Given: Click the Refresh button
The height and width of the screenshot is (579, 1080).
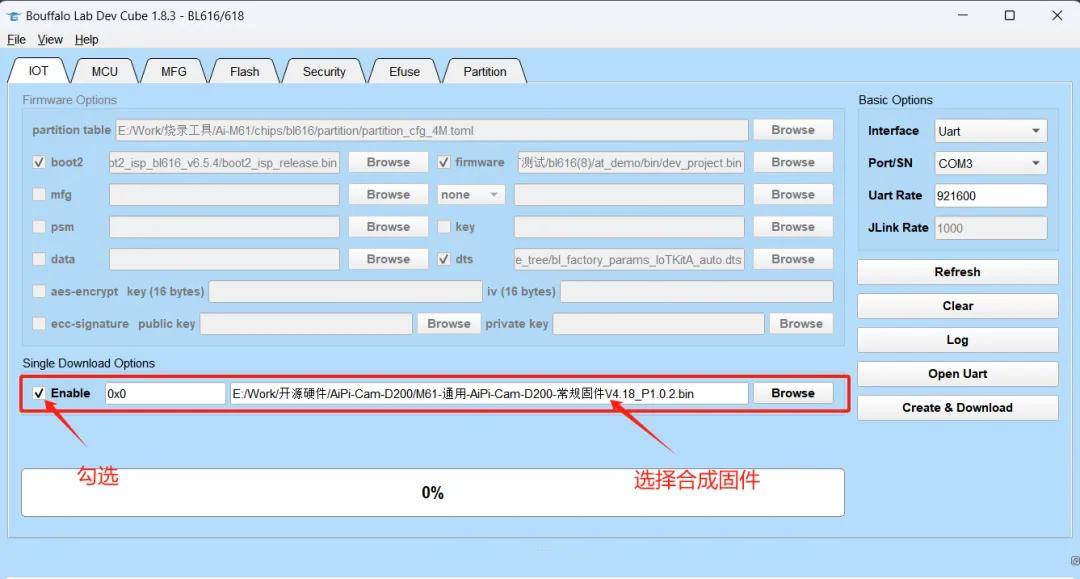Looking at the screenshot, I should pos(957,272).
